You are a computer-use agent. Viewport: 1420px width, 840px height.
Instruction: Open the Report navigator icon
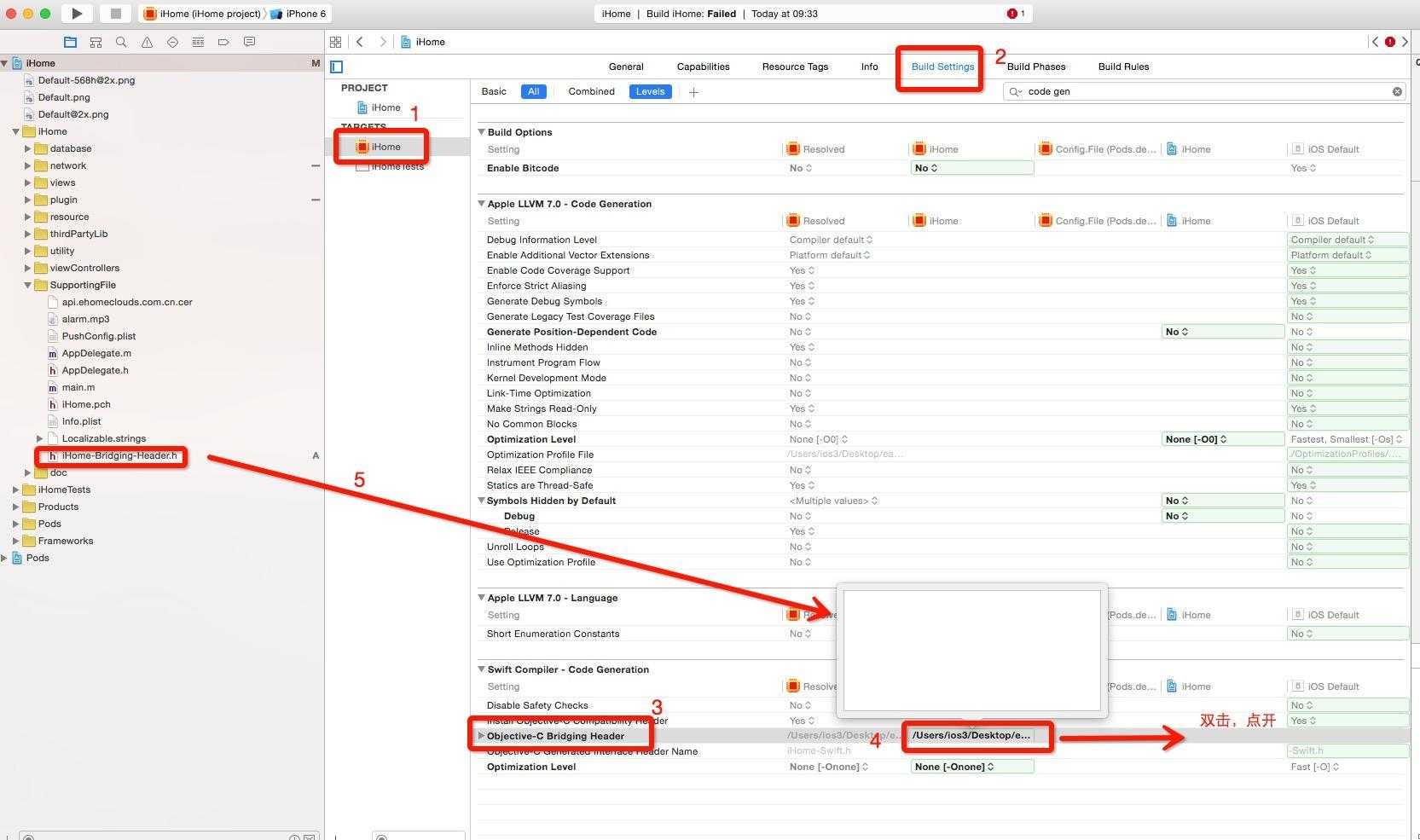[x=249, y=42]
